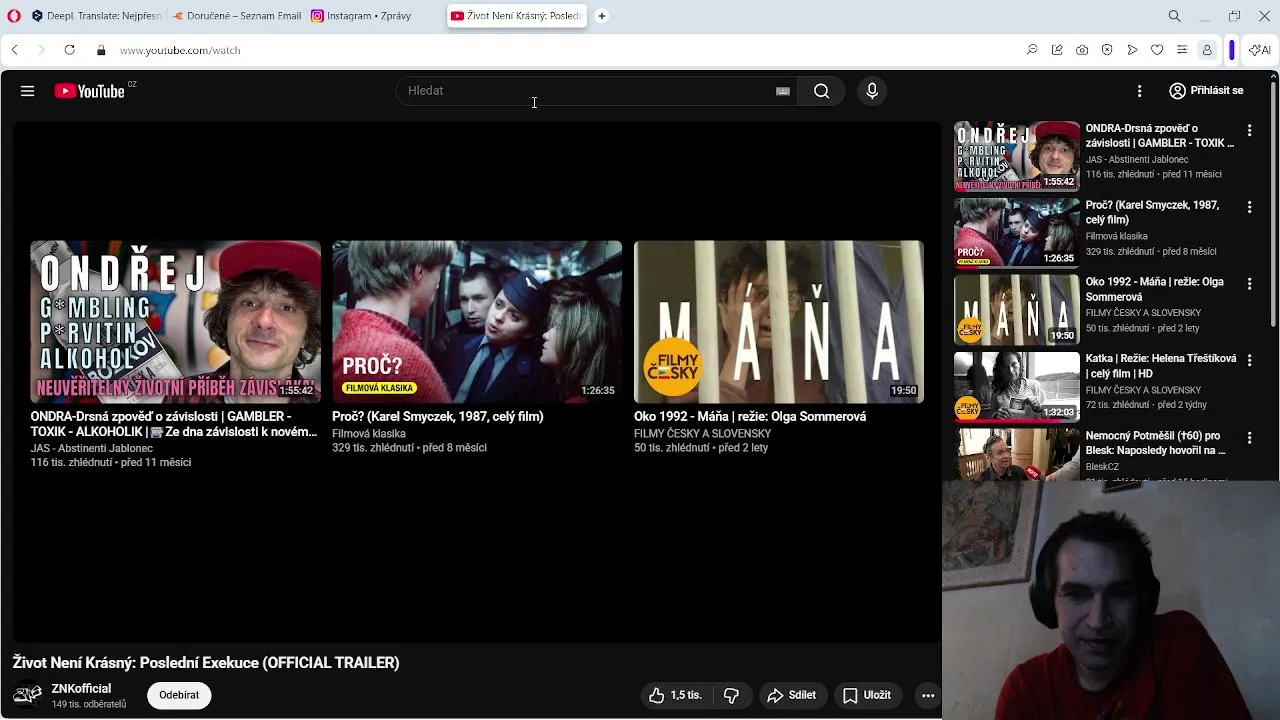Image resolution: width=1280 pixels, height=720 pixels.
Task: Click the video title 'Život Není Krásný: Poslední Exekuce'
Action: pyautogui.click(x=206, y=663)
